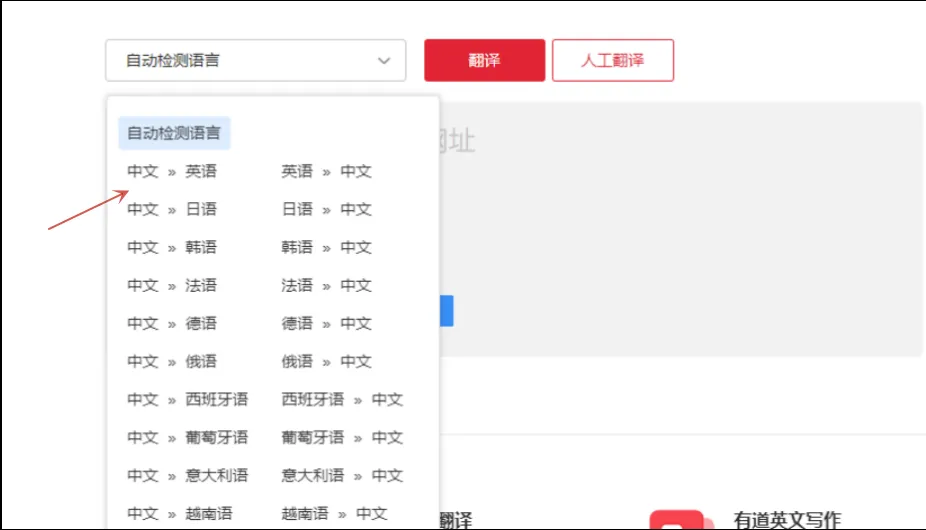Click the 人工翻译 button

[x=612, y=60]
